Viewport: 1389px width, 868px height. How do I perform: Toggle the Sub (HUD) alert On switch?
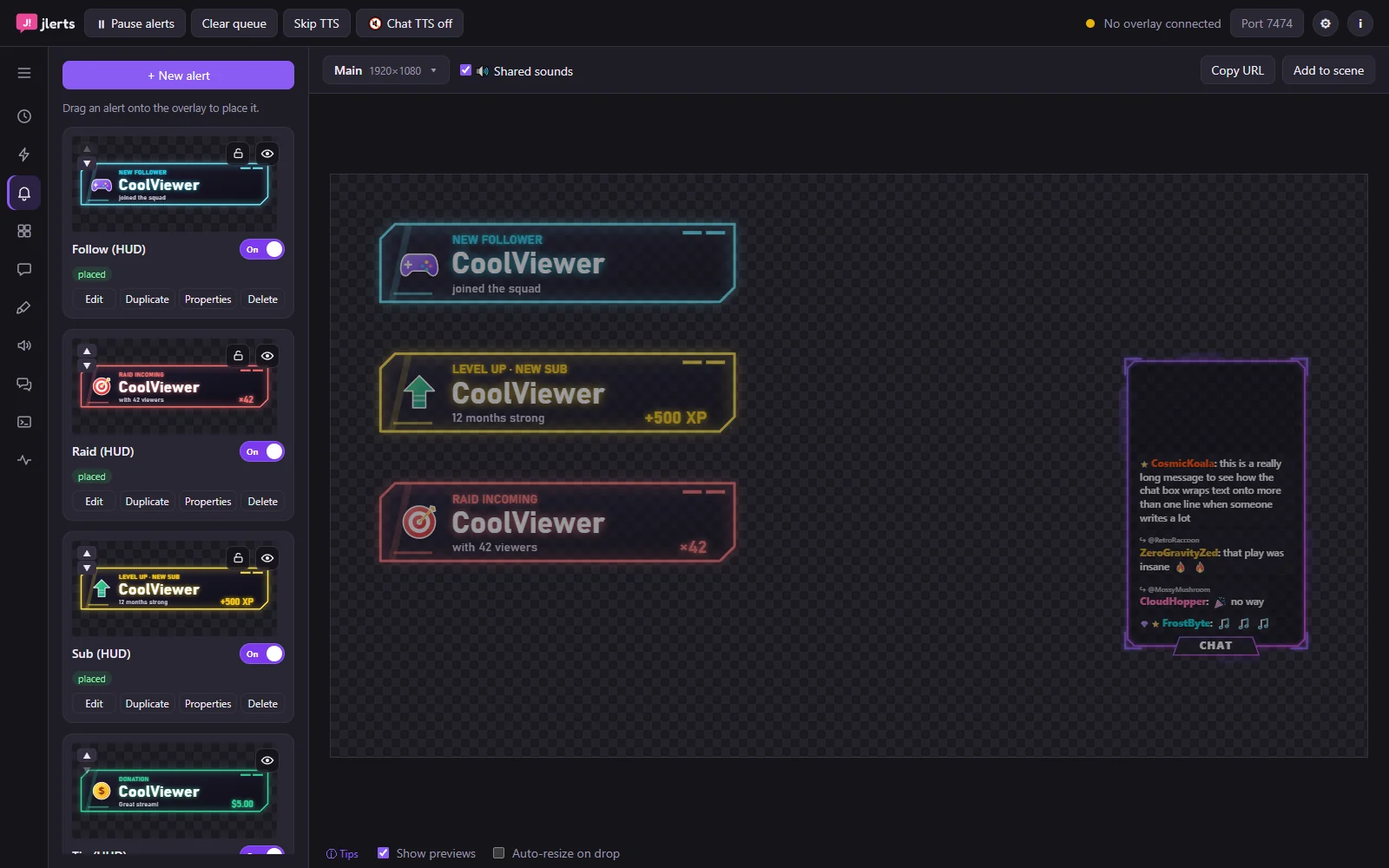(x=262, y=654)
